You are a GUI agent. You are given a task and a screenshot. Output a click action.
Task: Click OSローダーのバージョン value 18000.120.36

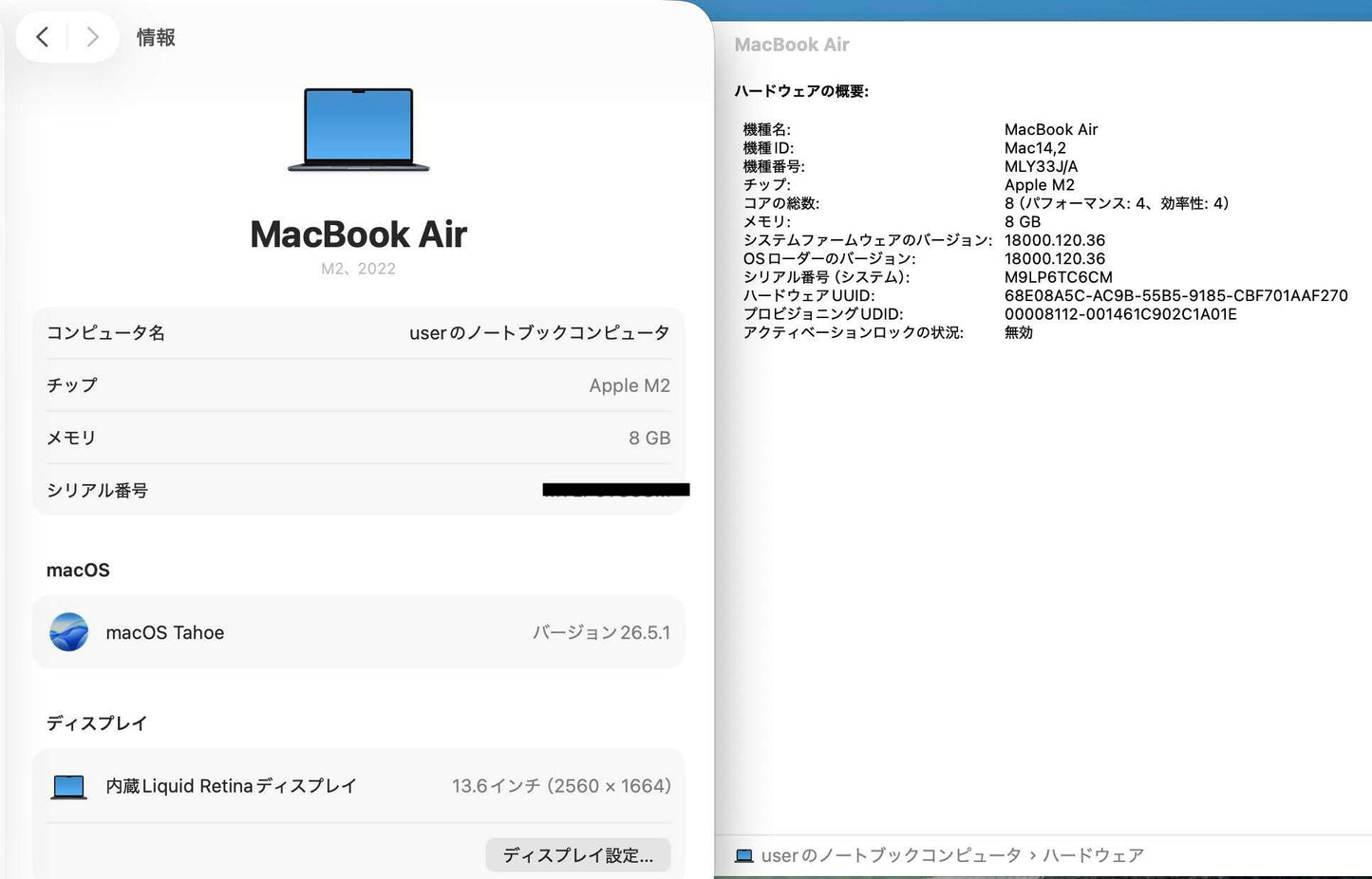(x=1055, y=259)
